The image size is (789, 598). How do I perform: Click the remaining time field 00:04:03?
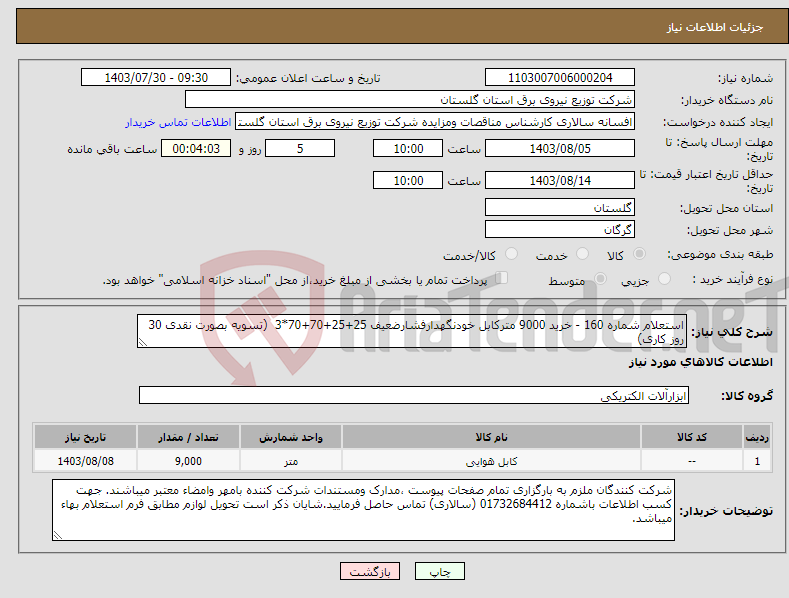pos(196,148)
